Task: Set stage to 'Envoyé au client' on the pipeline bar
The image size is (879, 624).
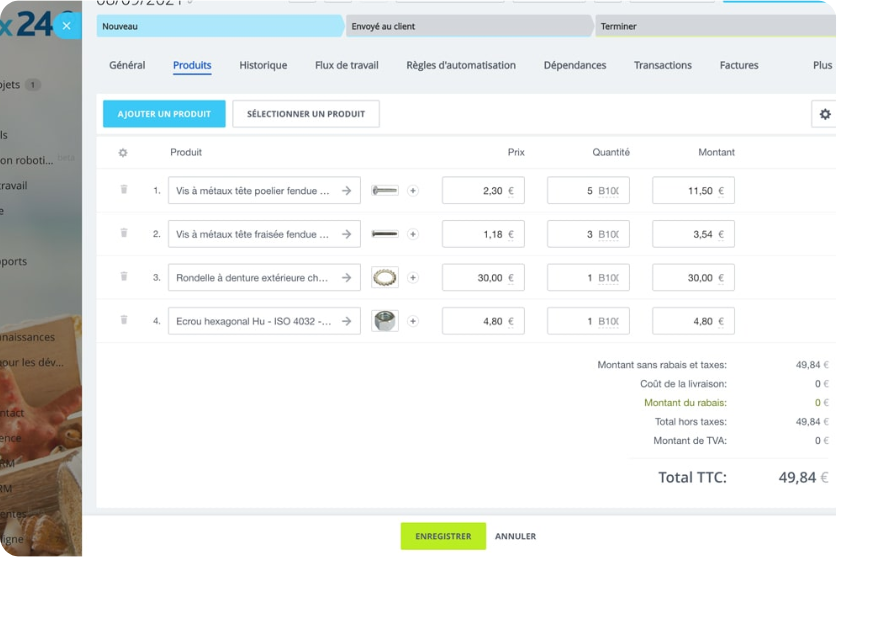Action: 469,26
